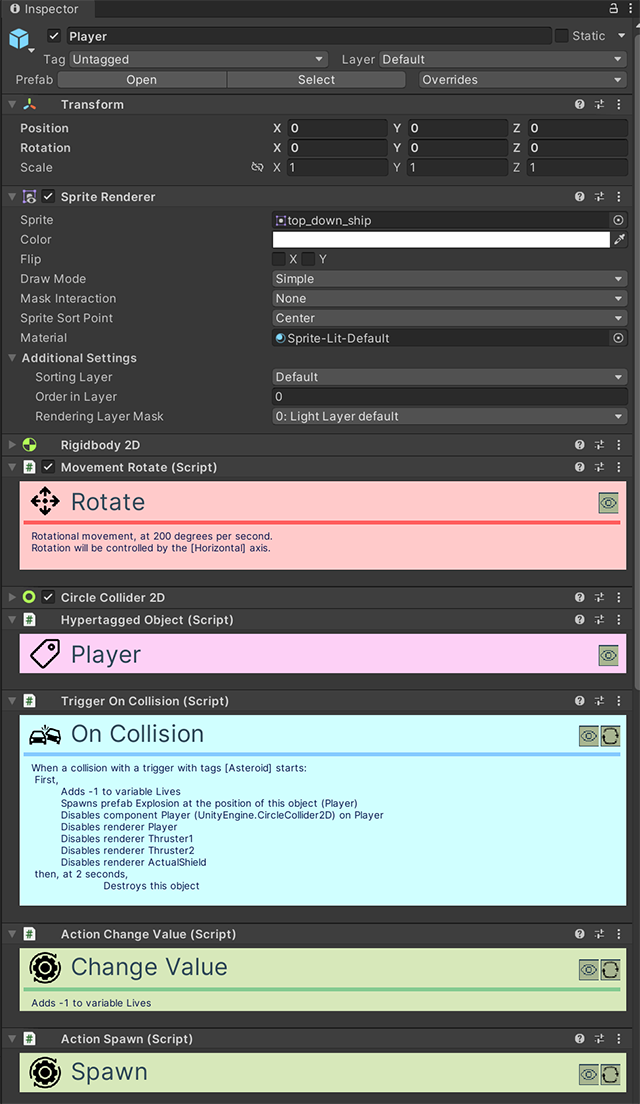Collapse the Additional Settings foldout
Viewport: 640px width, 1104px height.
12,358
